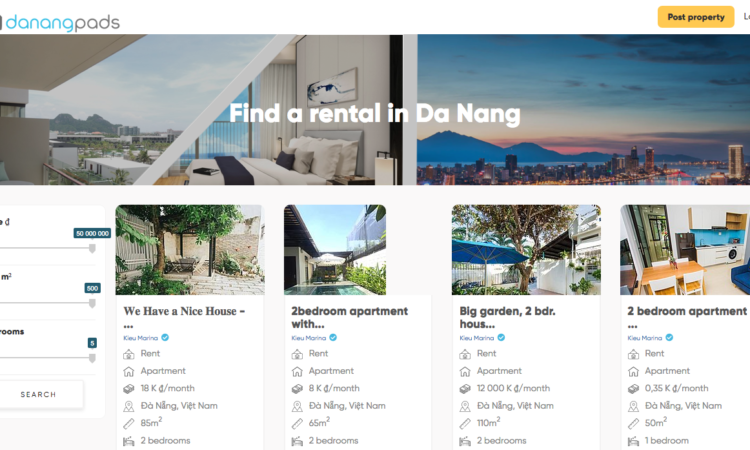Open the 'We Have a Nice House' listing photo

[x=190, y=250]
